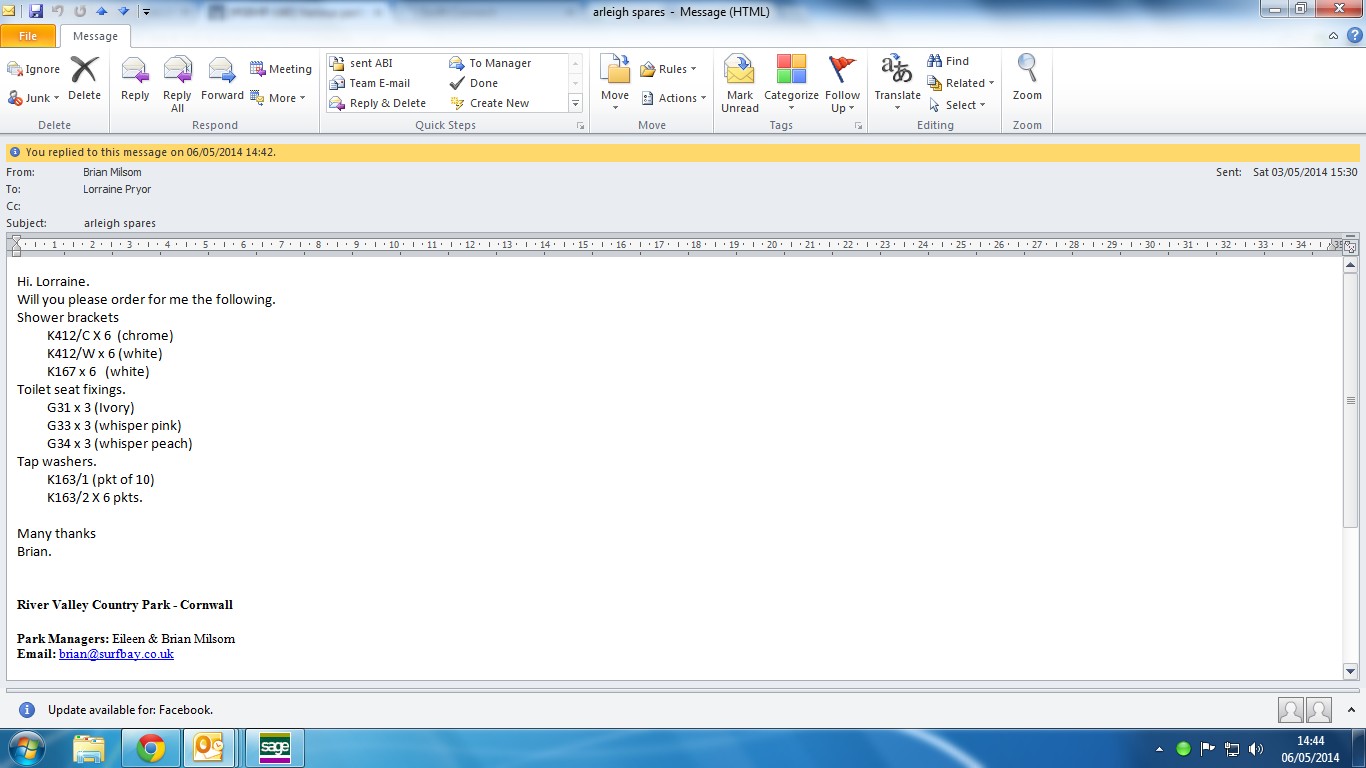Open the File tab
The height and width of the screenshot is (768, 1366).
click(x=28, y=36)
